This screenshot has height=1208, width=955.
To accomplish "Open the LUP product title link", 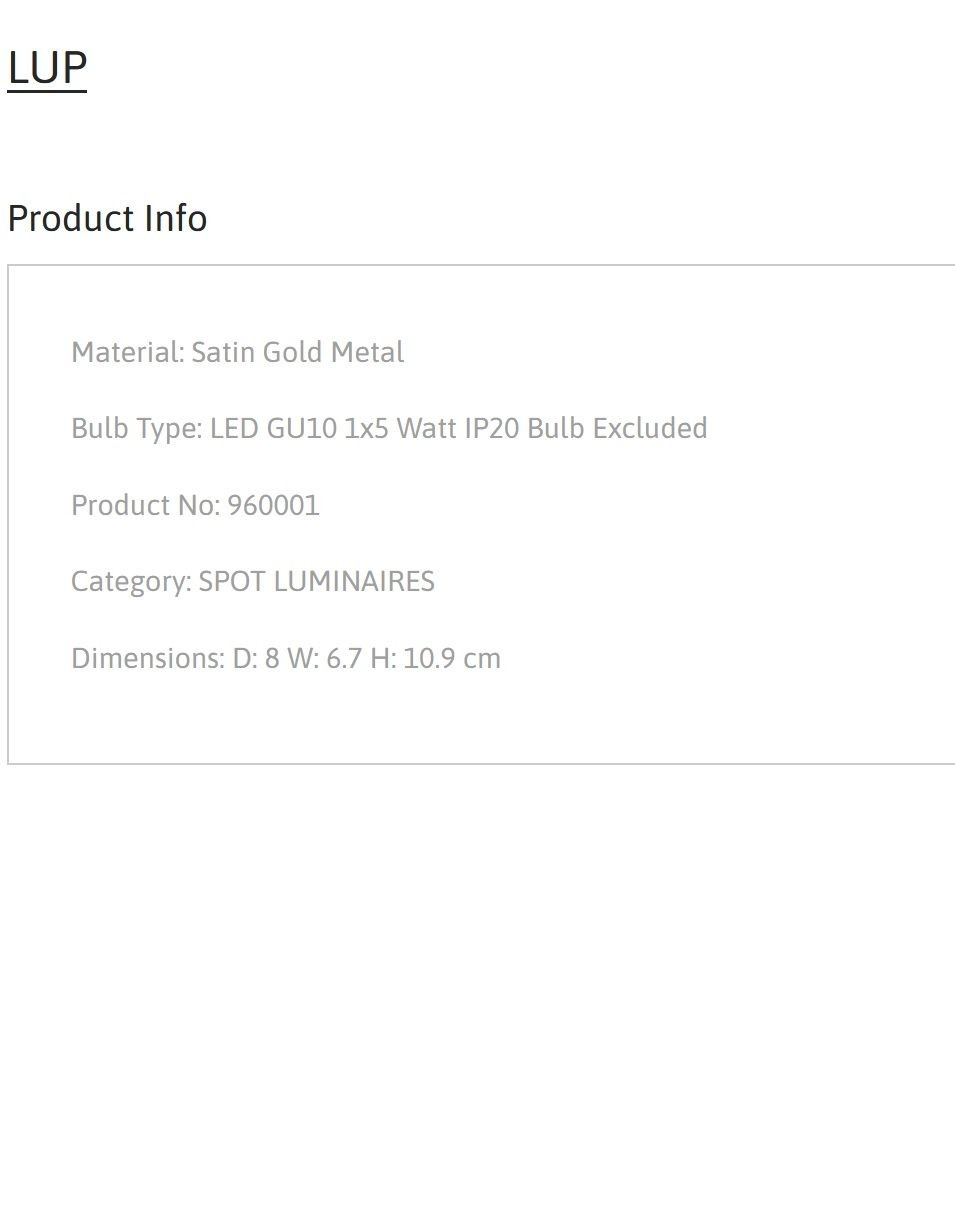I will point(47,67).
